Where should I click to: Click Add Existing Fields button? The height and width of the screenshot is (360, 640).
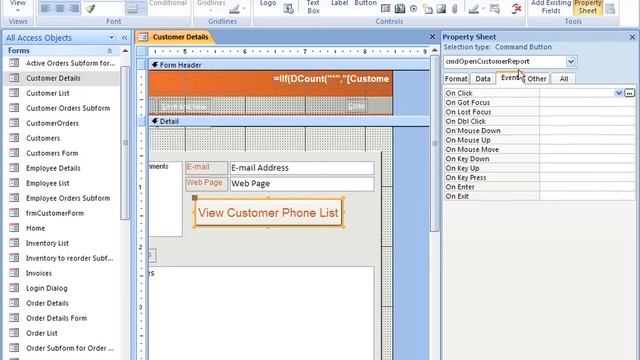551,7
